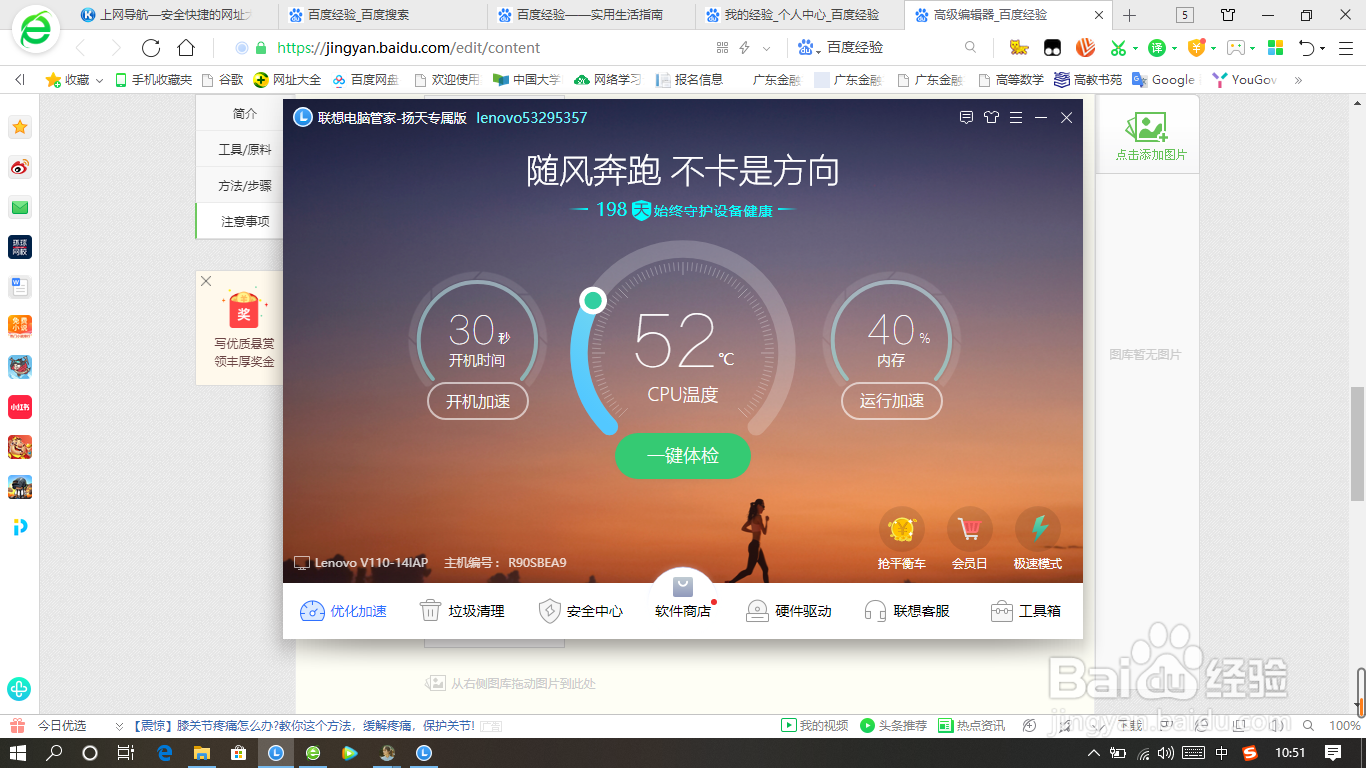Open the 工具箱 toolbox tab
The height and width of the screenshot is (768, 1366).
(1025, 611)
